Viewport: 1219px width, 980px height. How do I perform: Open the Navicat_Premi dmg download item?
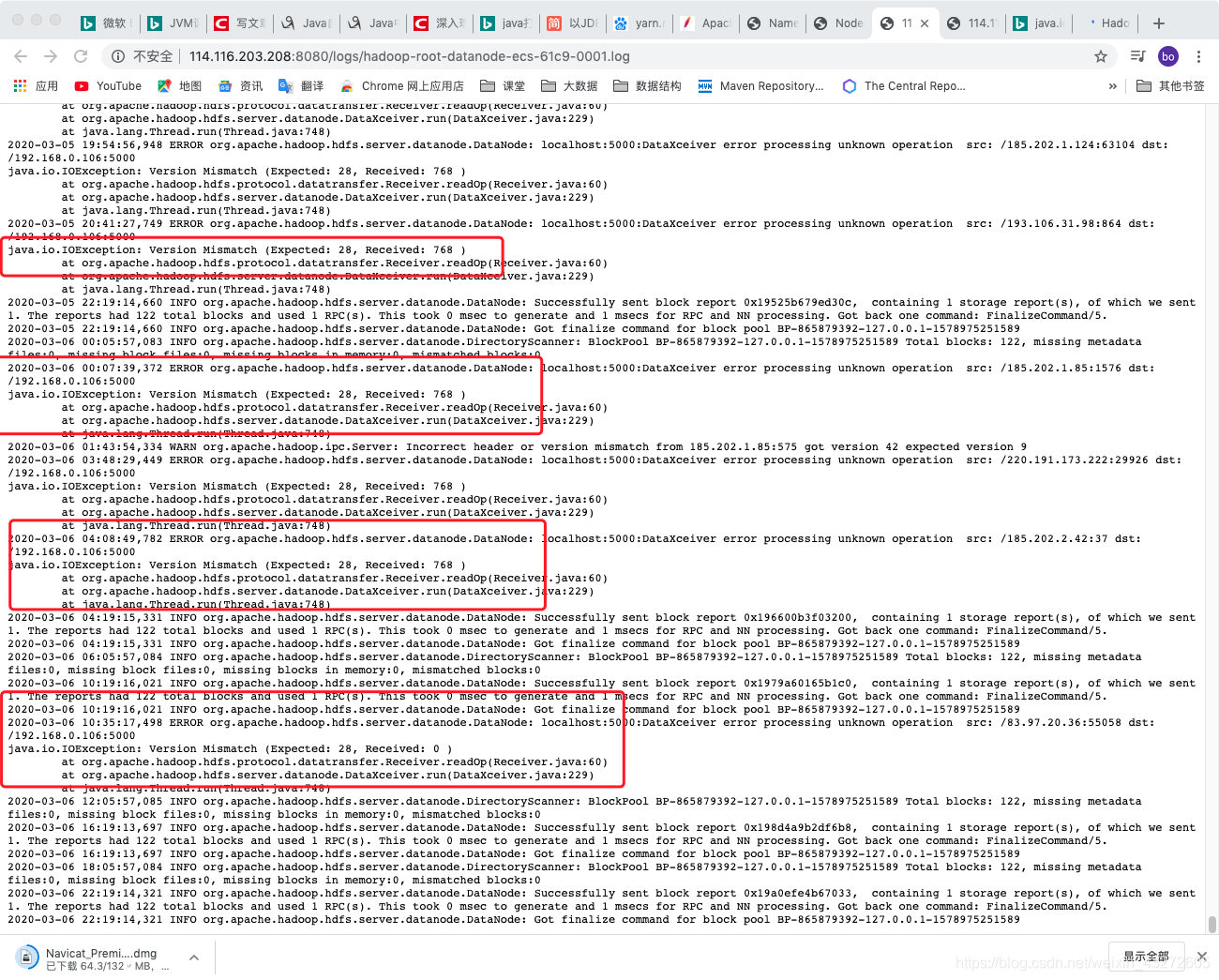pos(94,958)
